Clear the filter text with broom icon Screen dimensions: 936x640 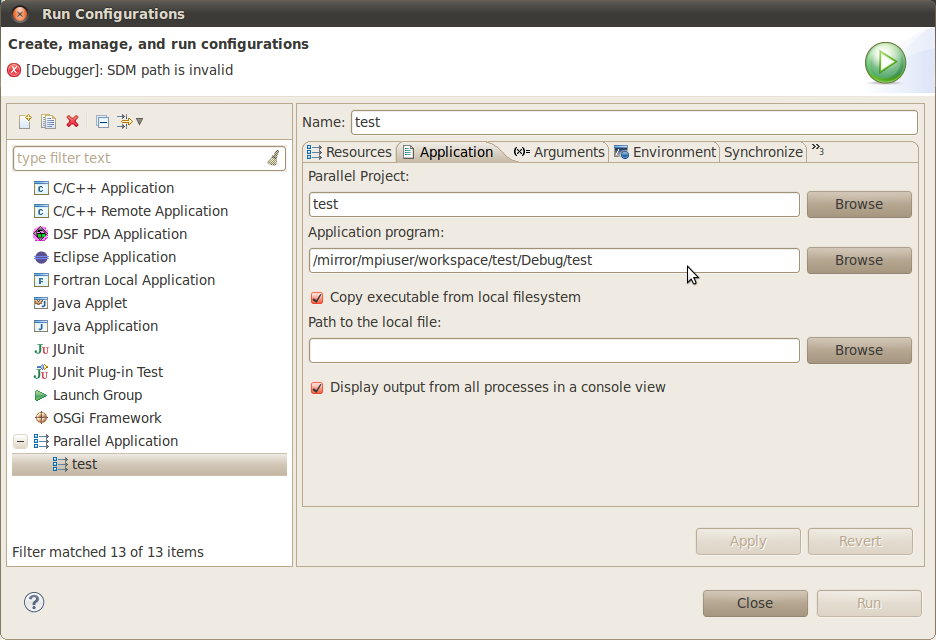coord(273,158)
